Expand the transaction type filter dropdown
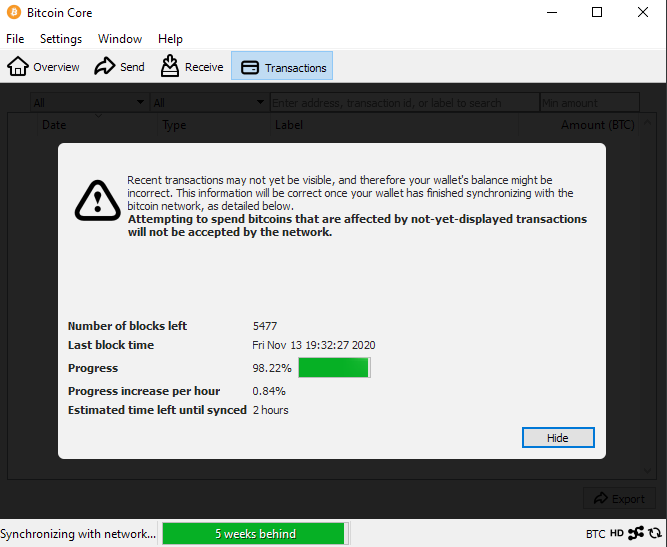Screen dimensions: 667x547 (x=210, y=103)
